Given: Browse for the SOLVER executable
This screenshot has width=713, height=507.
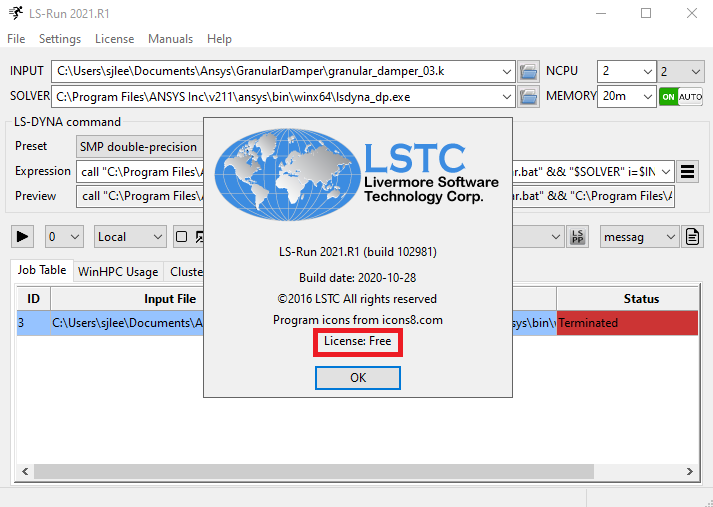Looking at the screenshot, I should point(528,96).
